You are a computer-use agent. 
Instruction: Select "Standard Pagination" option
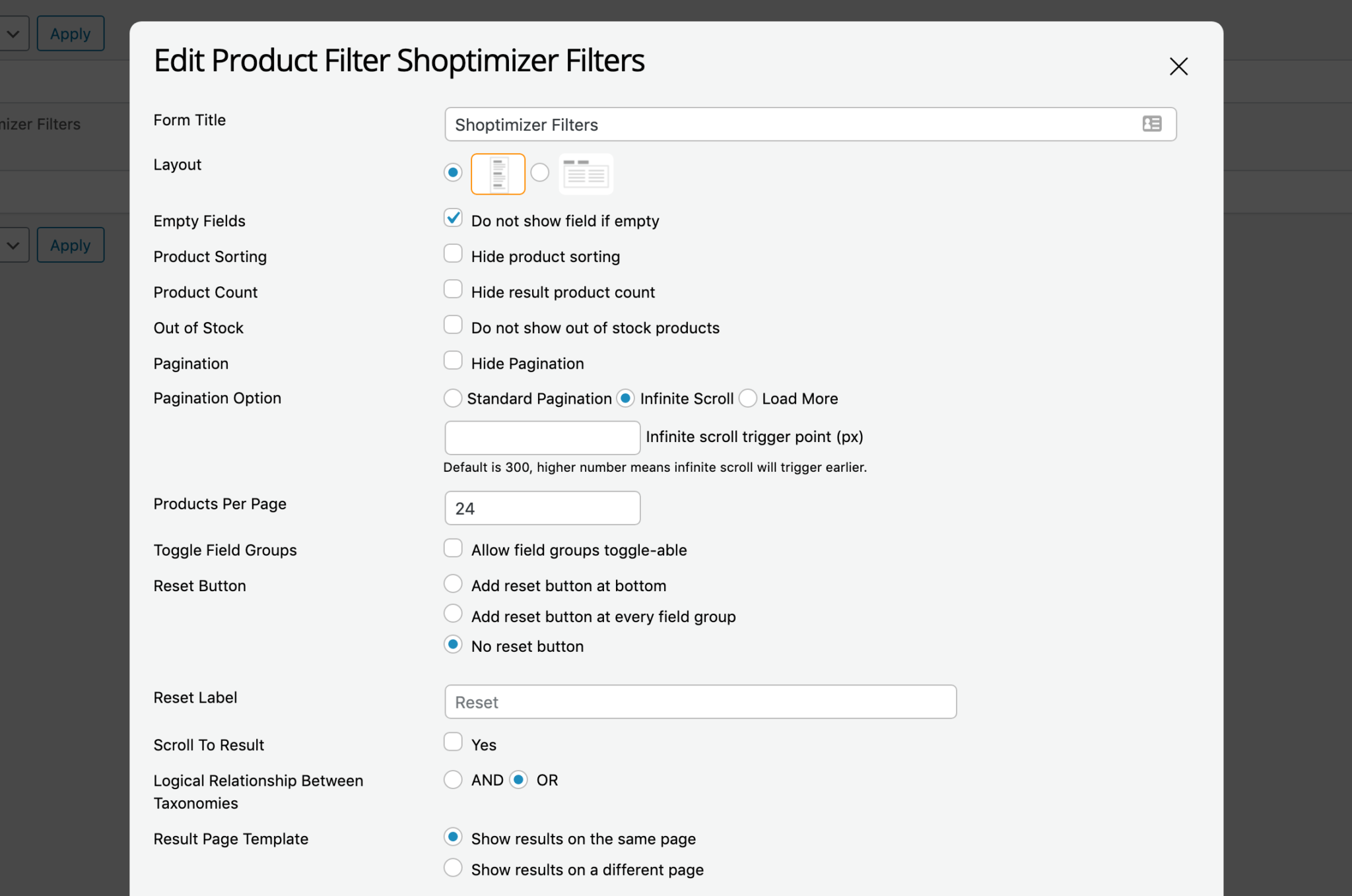[453, 398]
